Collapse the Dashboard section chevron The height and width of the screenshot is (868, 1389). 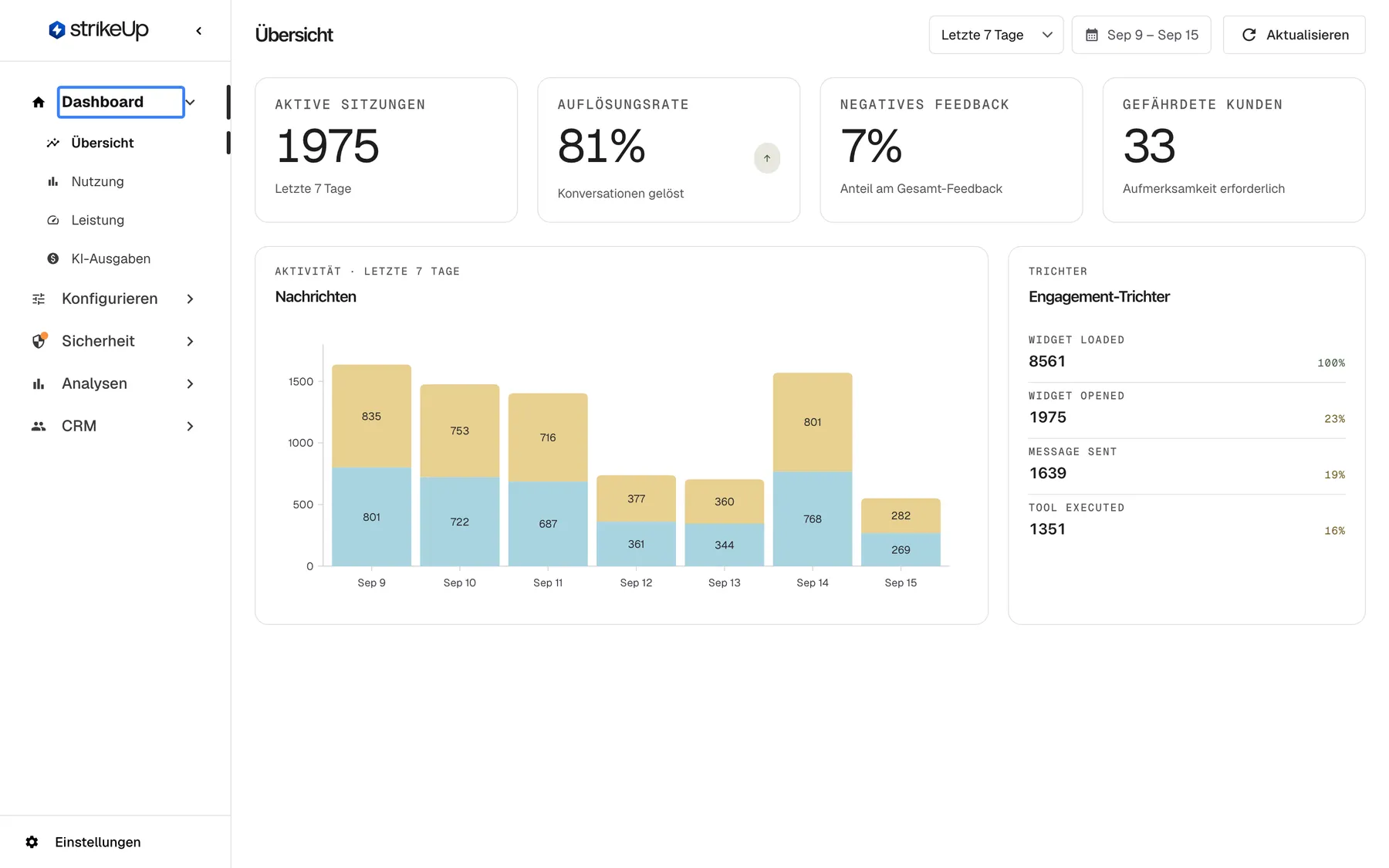(x=191, y=102)
